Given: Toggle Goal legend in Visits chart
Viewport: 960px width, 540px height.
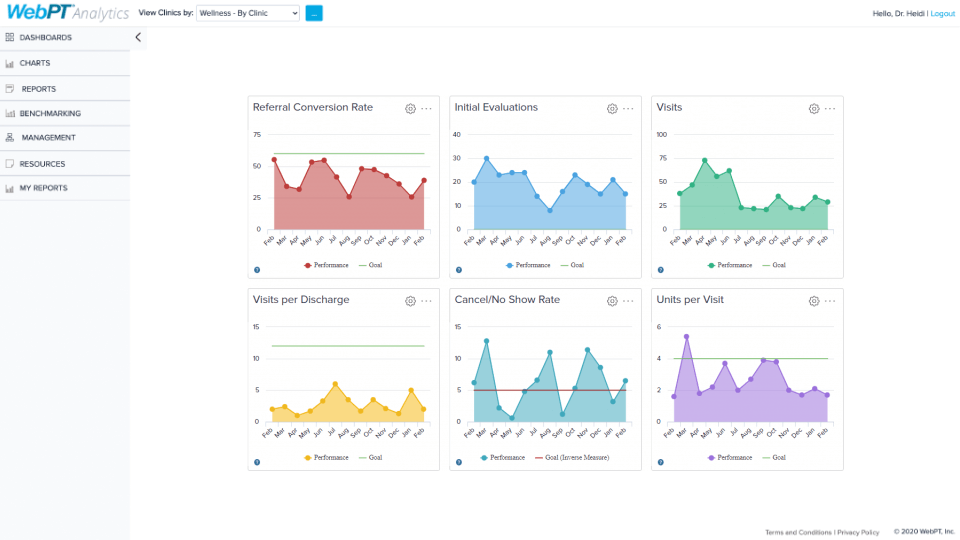Looking at the screenshot, I should click(774, 265).
